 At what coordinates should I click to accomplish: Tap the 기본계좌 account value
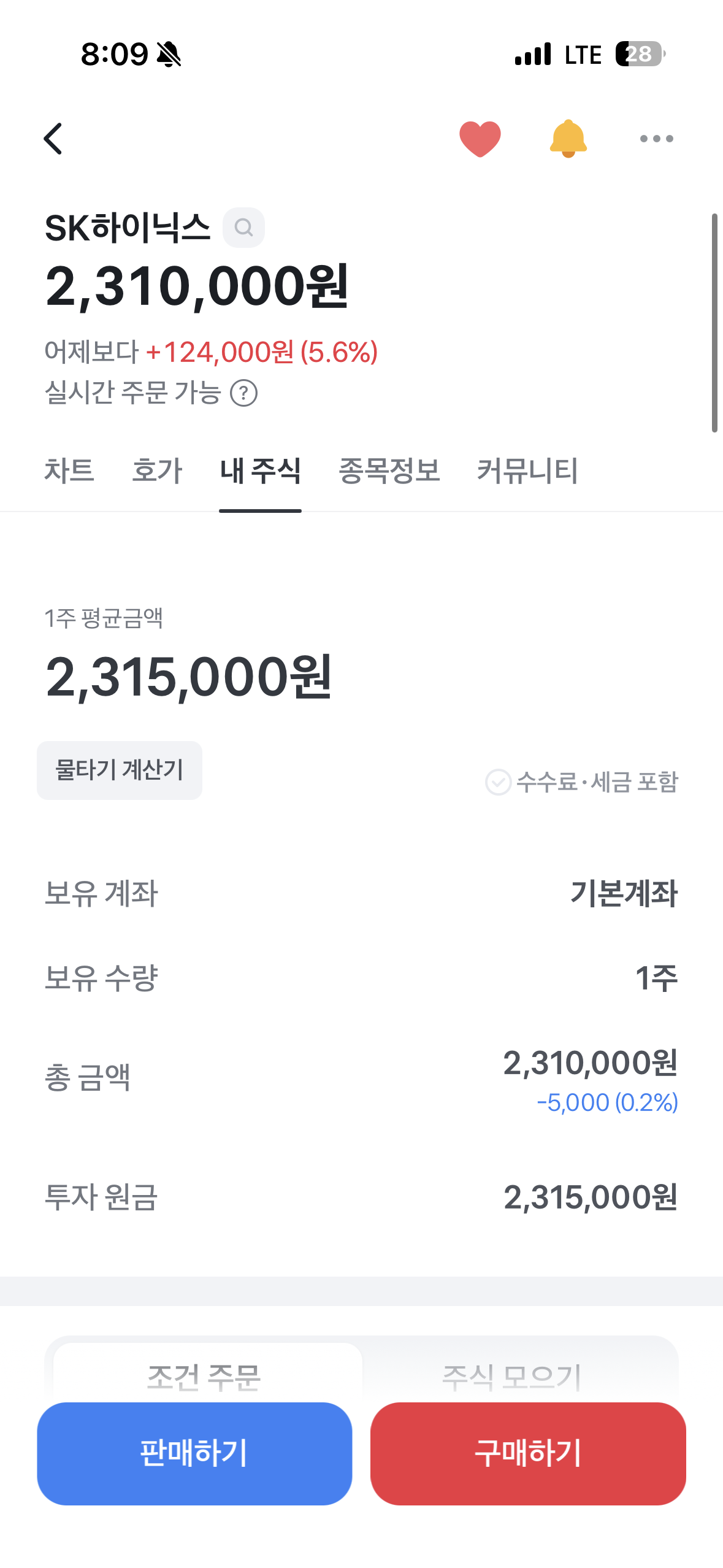624,893
